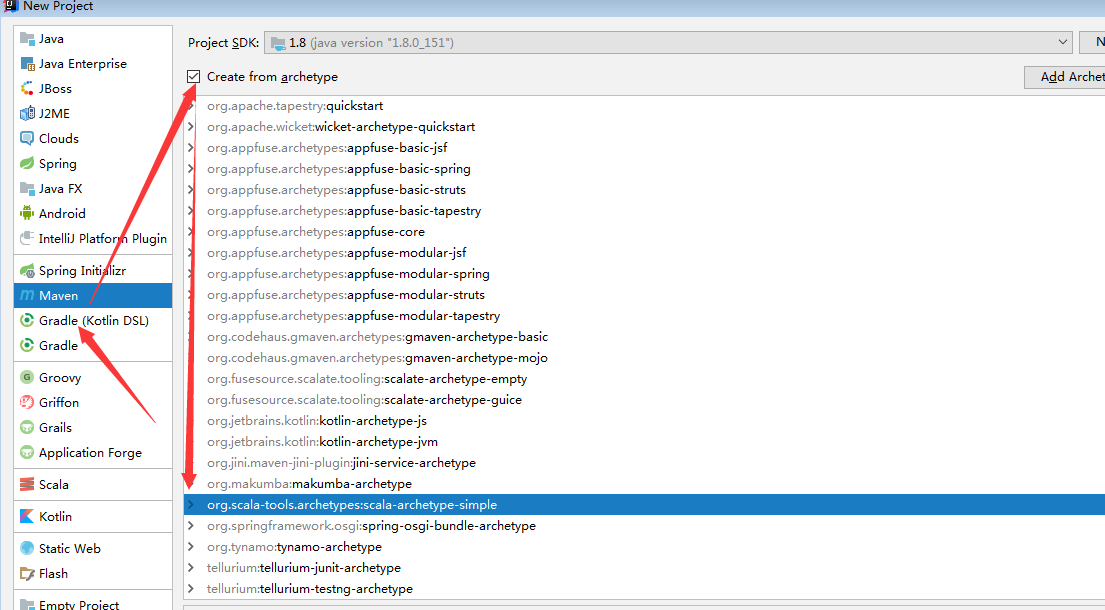Expand the scala-archetype-simple node
Viewport: 1105px width, 610px height.
pos(190,505)
